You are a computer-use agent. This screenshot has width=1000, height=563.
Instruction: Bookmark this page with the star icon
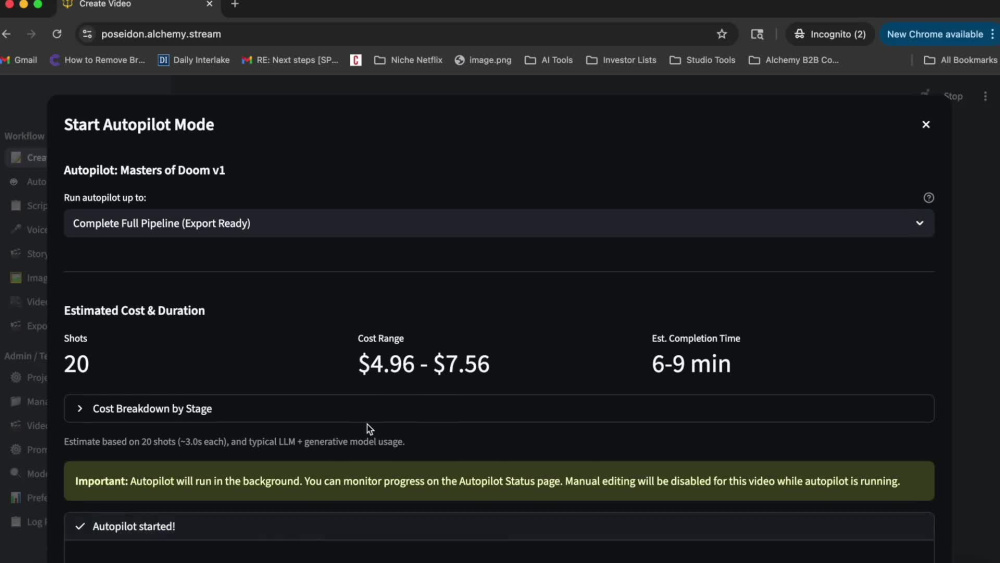pos(721,34)
